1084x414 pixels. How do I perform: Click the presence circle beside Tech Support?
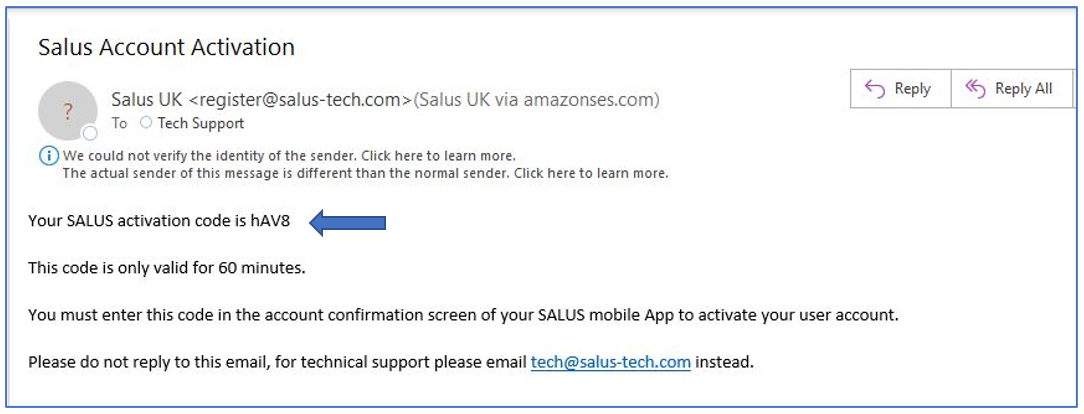click(145, 123)
